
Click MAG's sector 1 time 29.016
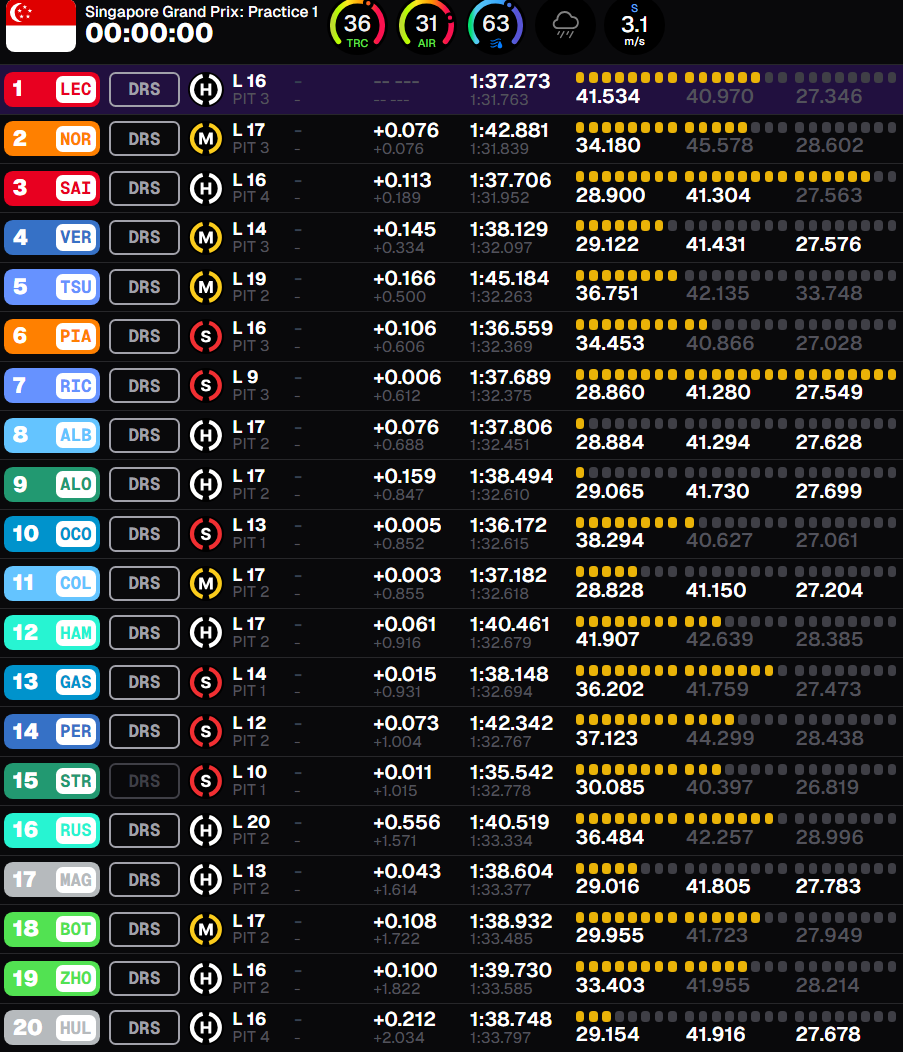[x=608, y=886]
